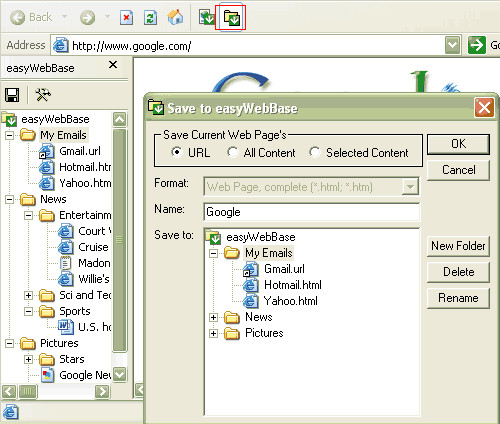The width and height of the screenshot is (500, 424).
Task: Collapse My Emails folder in sidebar
Action: pos(10,135)
